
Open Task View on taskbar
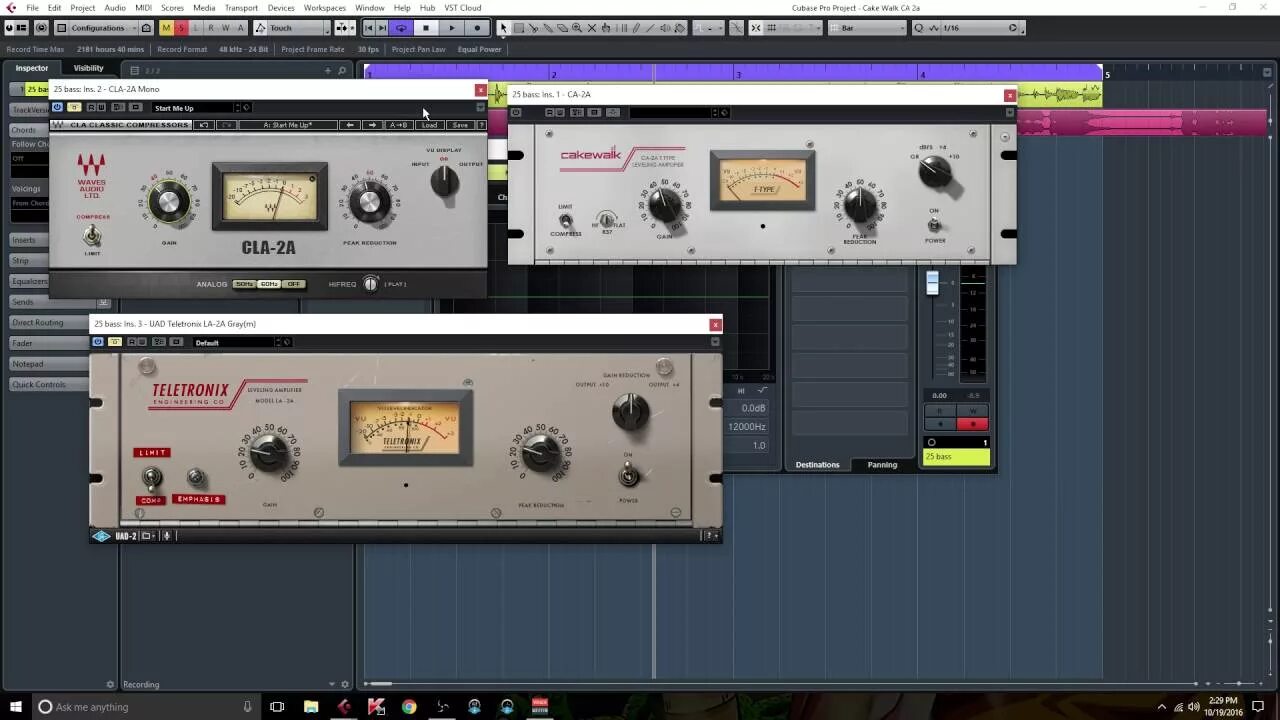[x=277, y=707]
